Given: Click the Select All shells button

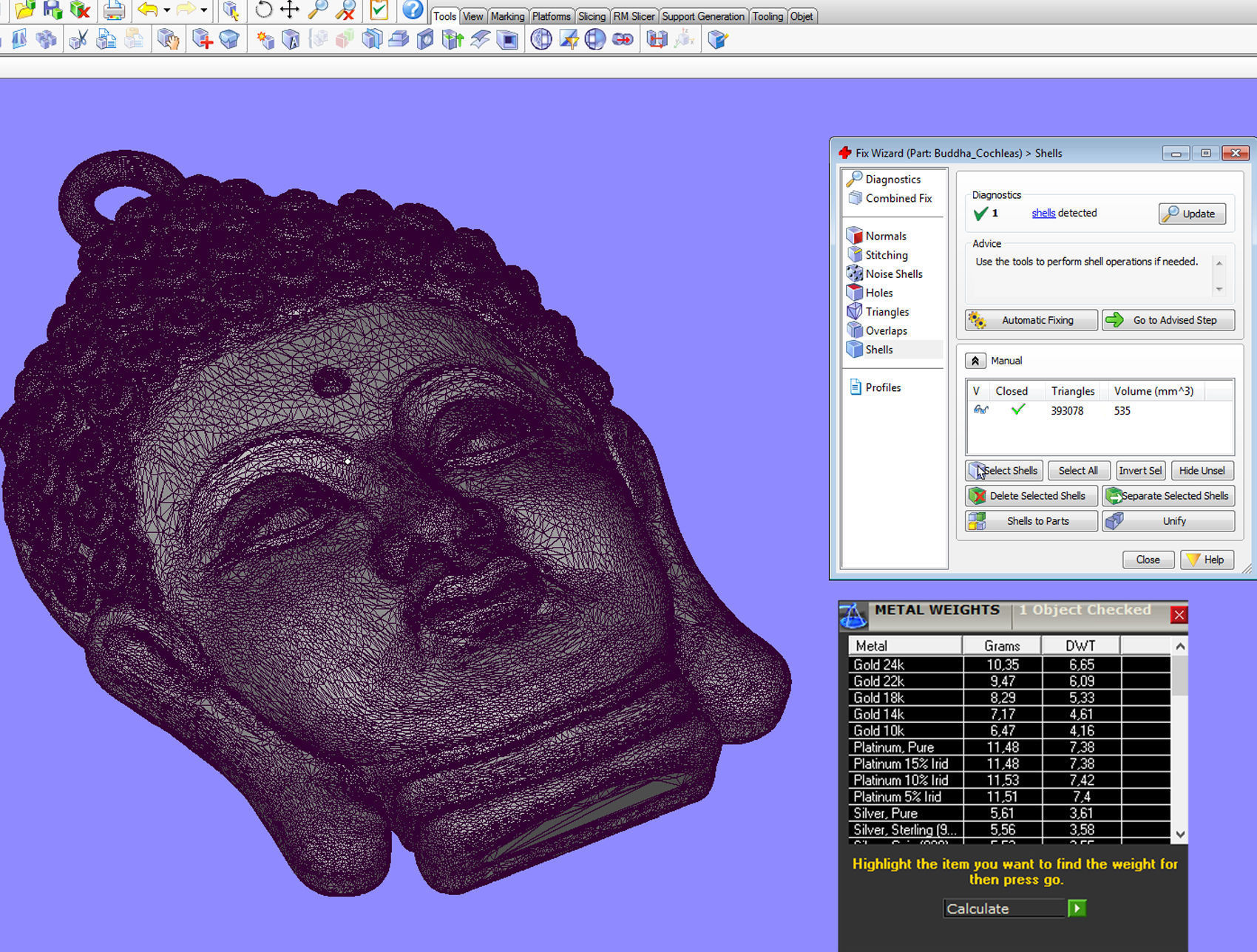Looking at the screenshot, I should click(x=1078, y=471).
